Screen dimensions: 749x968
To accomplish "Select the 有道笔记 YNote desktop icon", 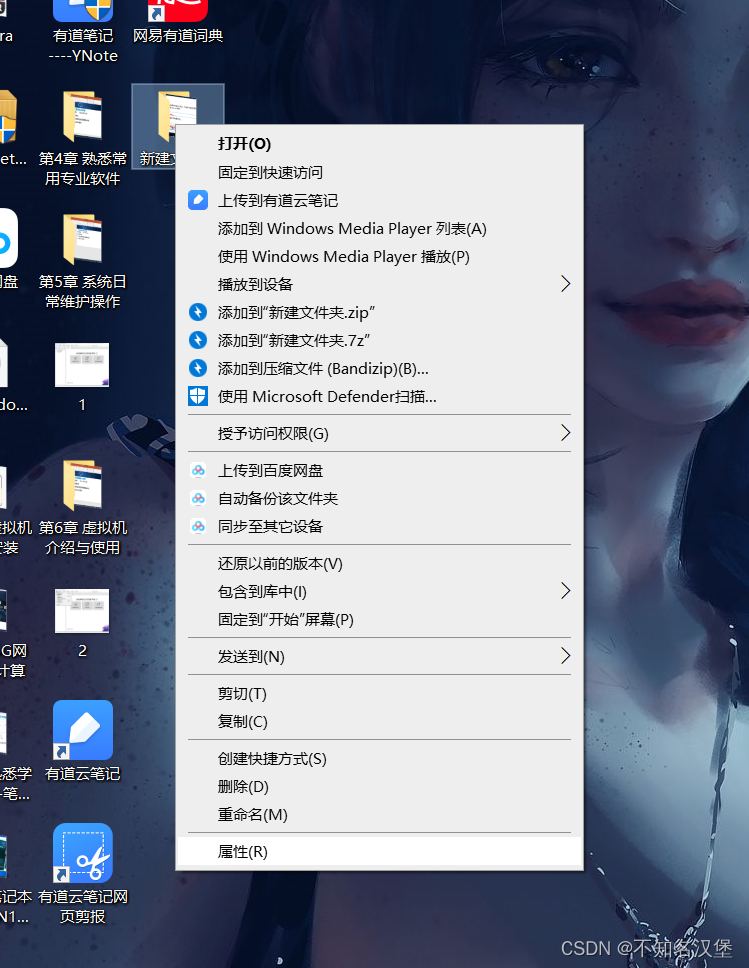I will 83,32.
